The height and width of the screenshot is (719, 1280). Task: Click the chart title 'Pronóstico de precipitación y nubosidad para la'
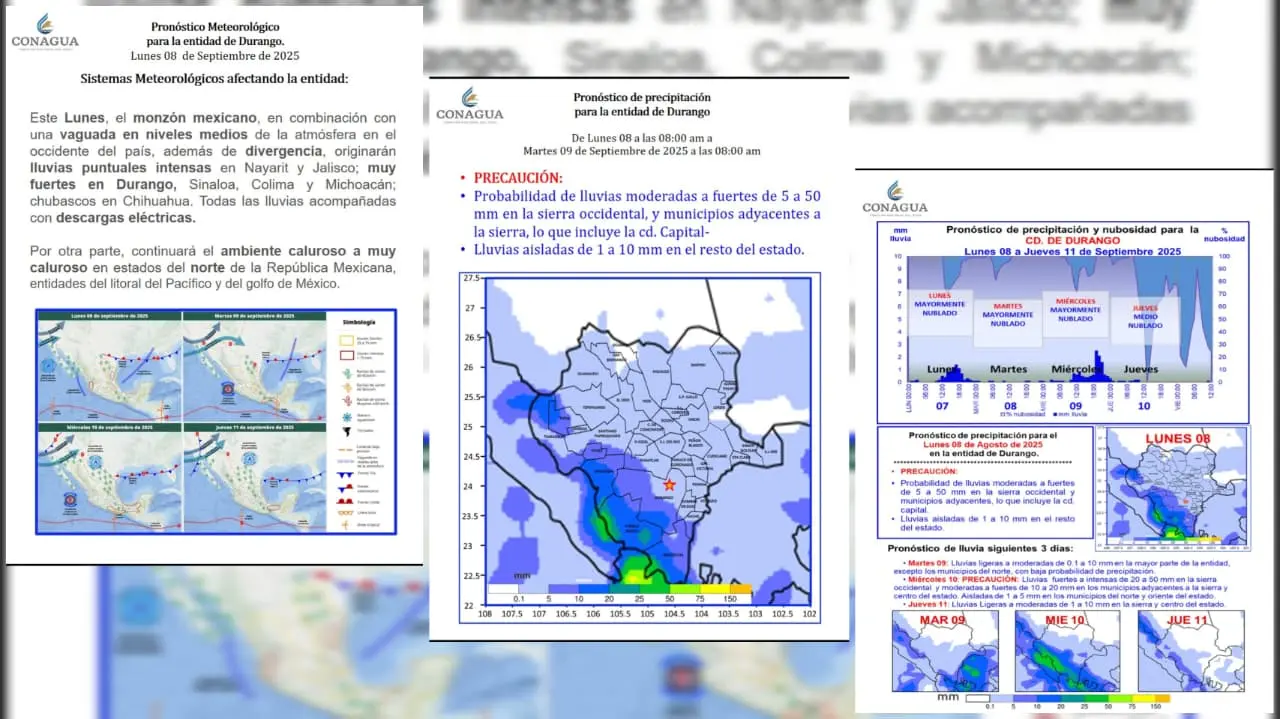click(x=1072, y=229)
